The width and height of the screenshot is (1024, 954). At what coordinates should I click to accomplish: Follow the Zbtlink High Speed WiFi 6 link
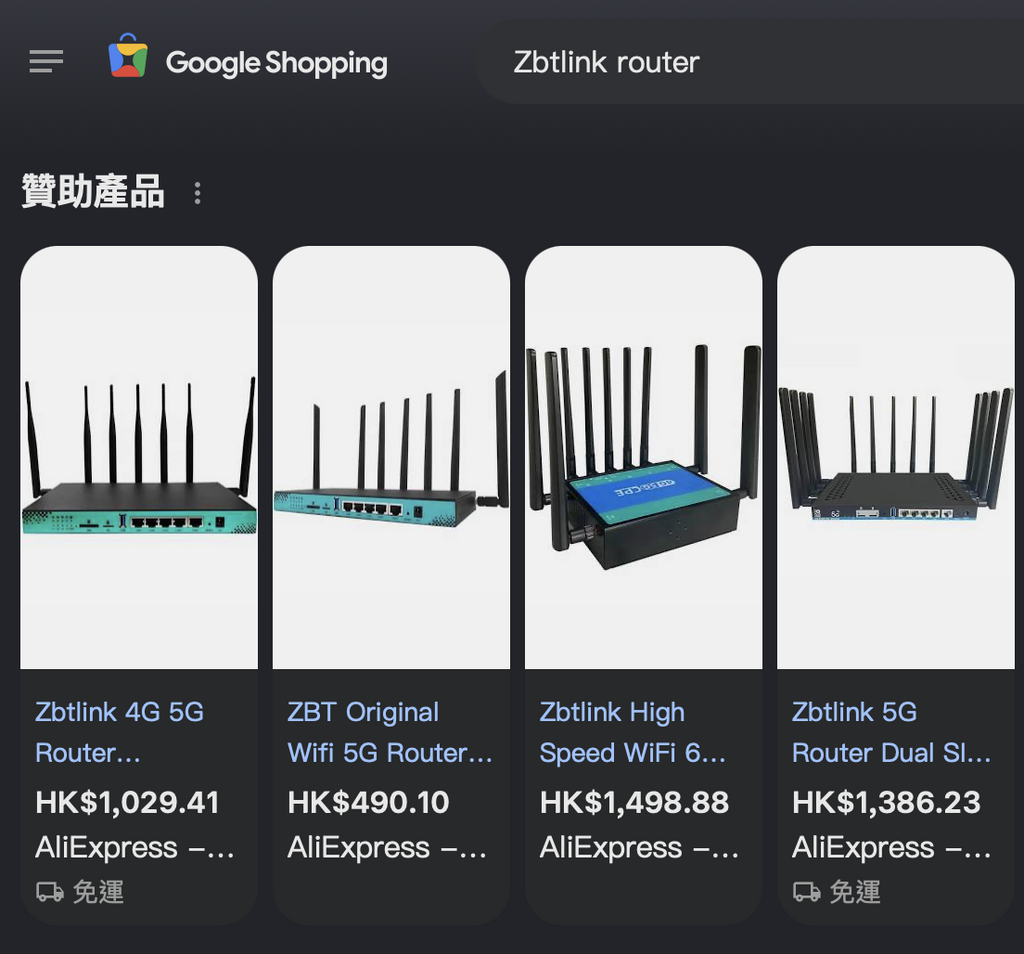632,732
